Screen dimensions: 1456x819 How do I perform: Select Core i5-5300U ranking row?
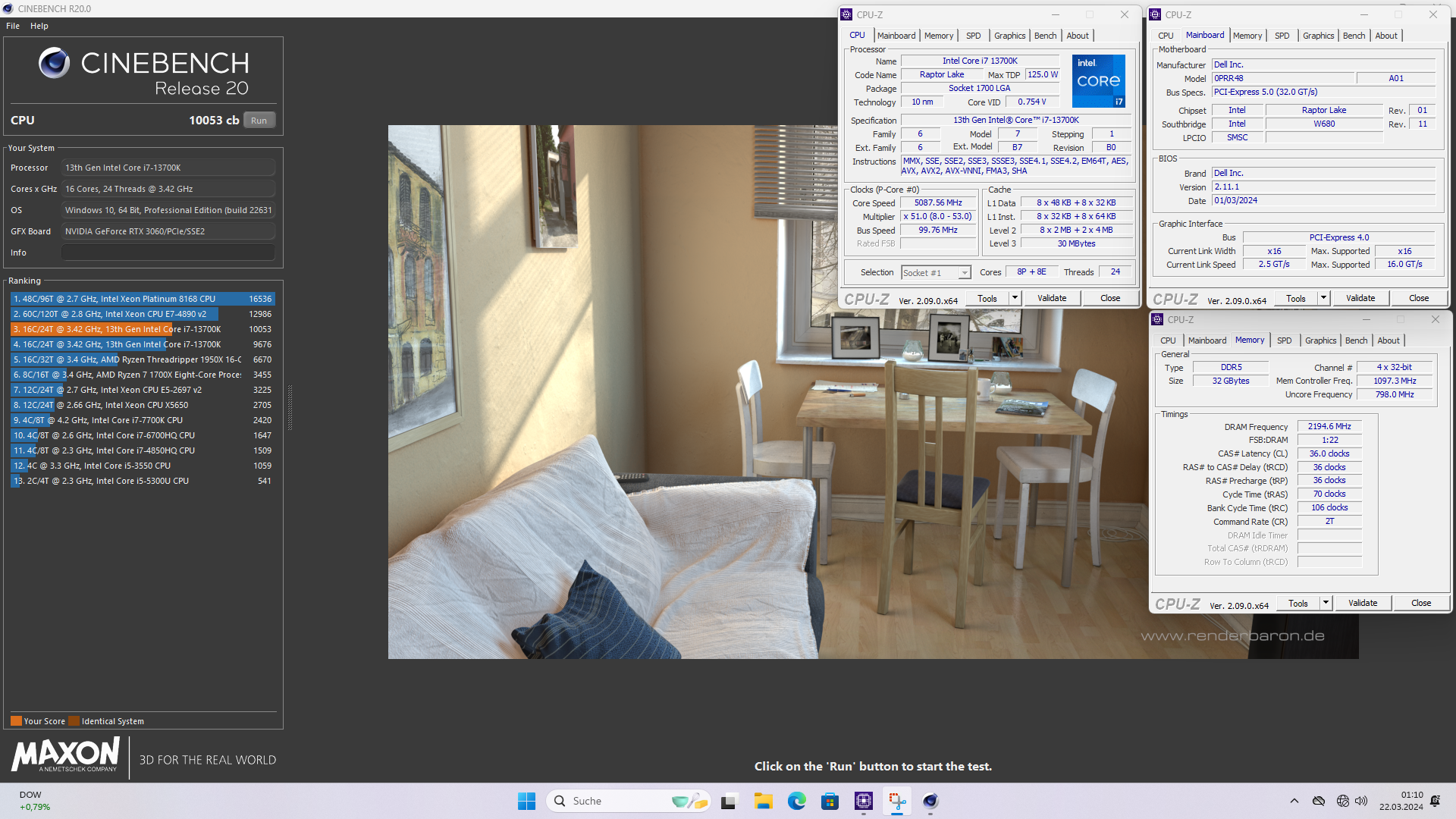tap(142, 481)
